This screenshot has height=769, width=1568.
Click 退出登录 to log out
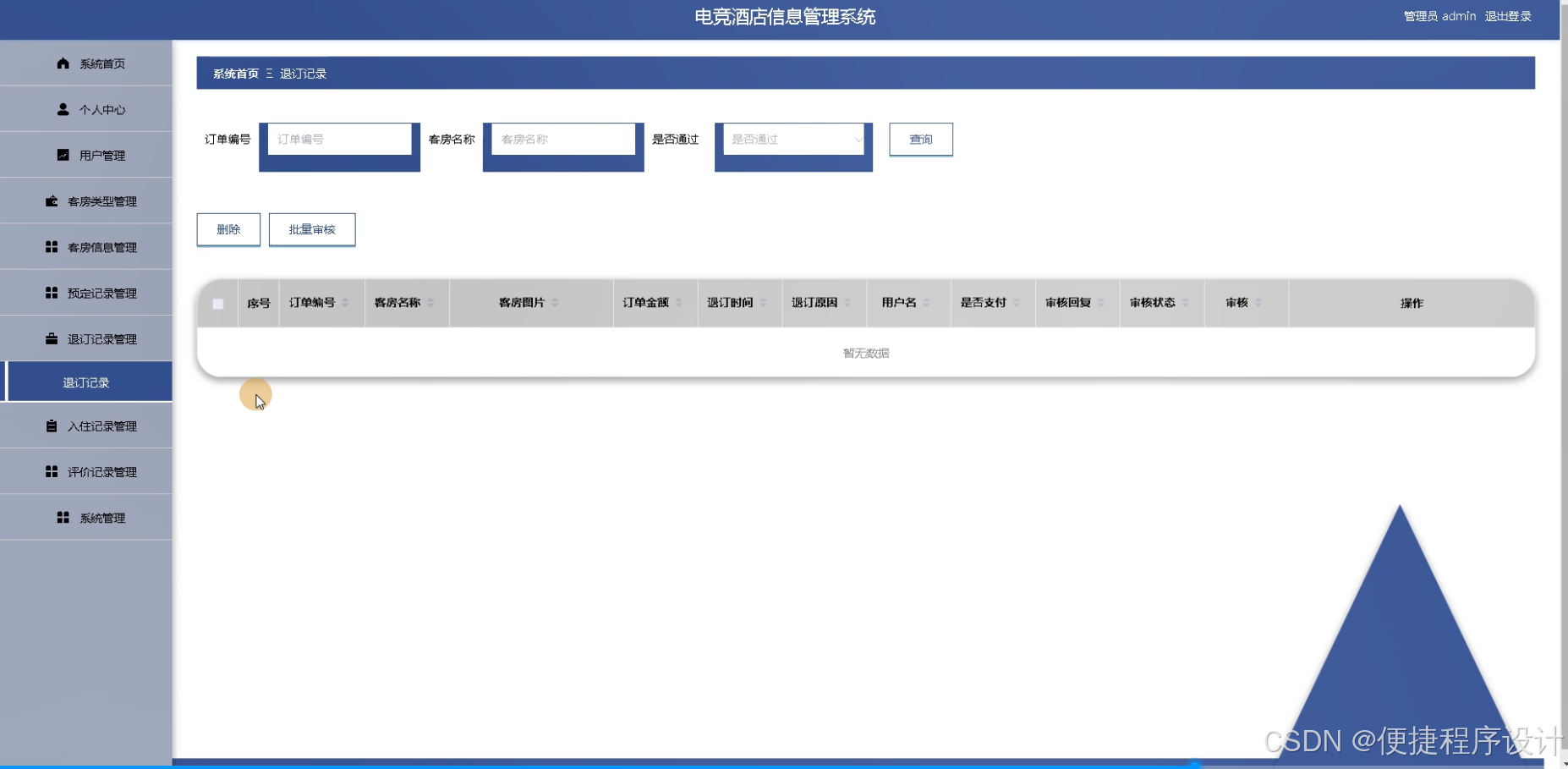[x=1508, y=16]
